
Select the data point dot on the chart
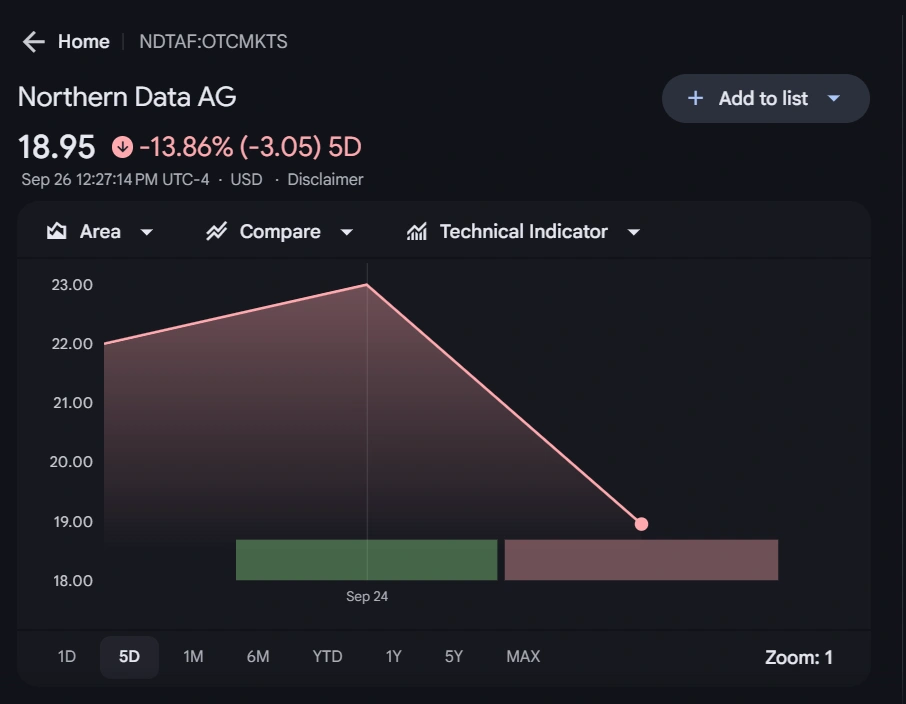point(641,523)
